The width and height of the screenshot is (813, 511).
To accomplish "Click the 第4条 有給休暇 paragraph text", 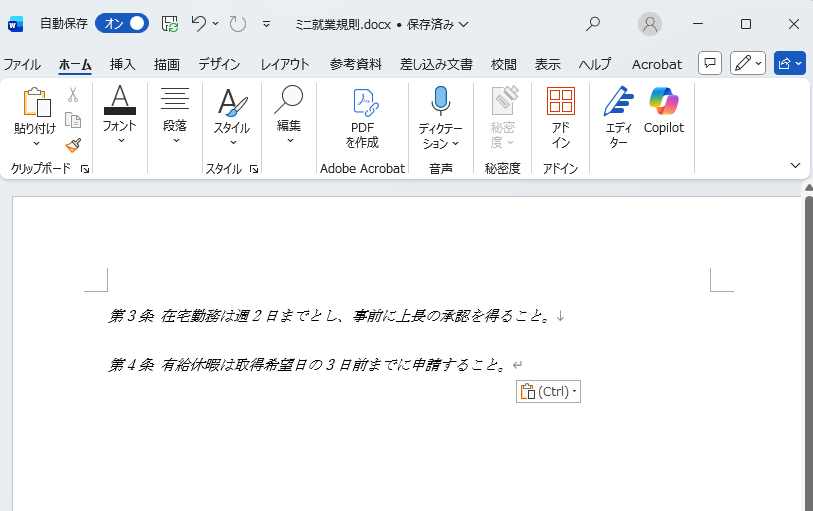I will coord(308,365).
